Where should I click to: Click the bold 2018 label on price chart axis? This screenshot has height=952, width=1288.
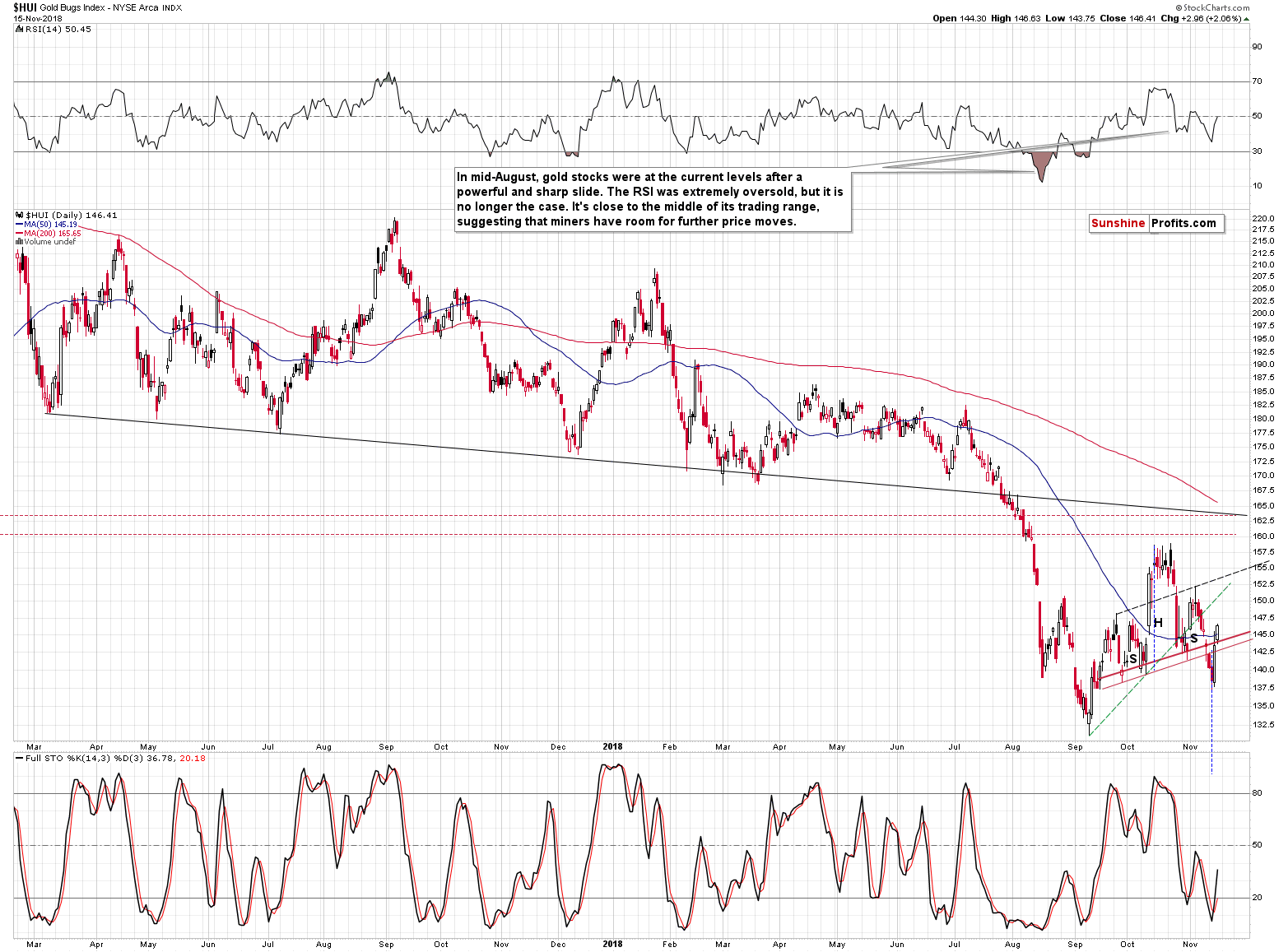(x=612, y=747)
